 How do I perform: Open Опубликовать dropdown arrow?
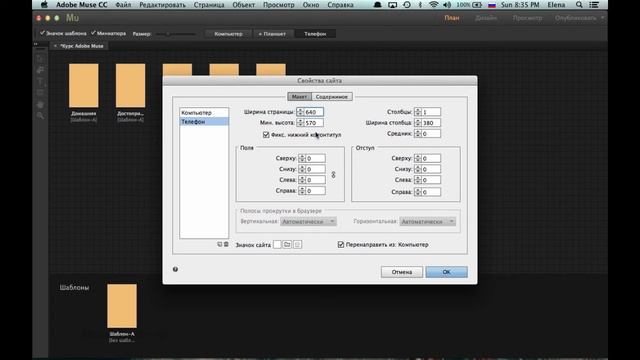point(602,18)
